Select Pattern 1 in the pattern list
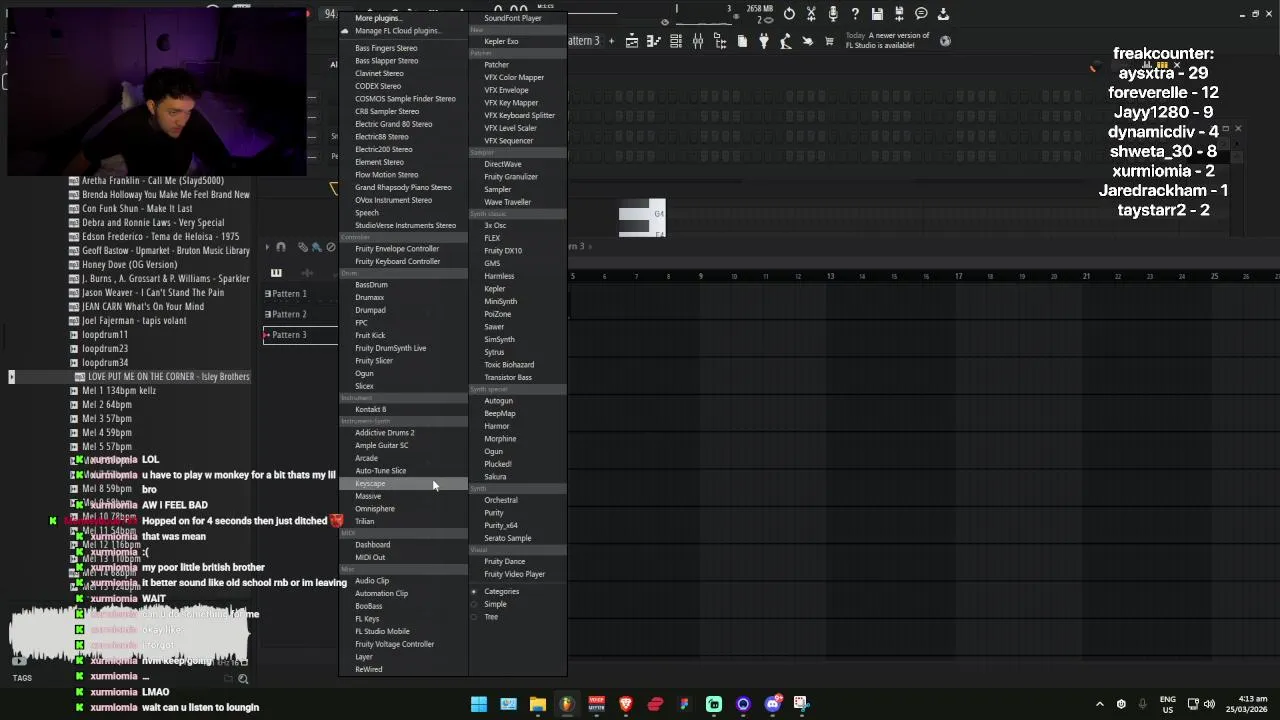 289,294
